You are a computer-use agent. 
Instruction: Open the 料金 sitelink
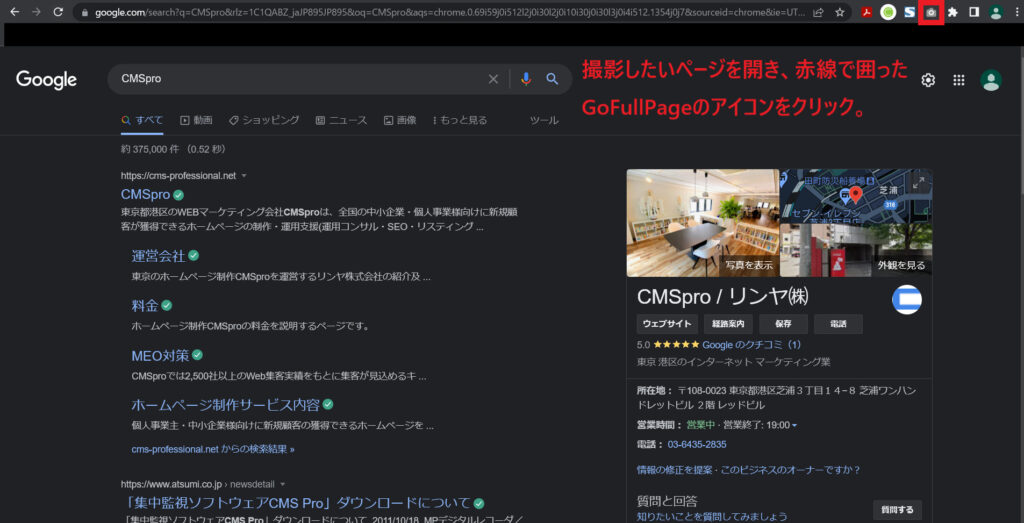[x=145, y=305]
